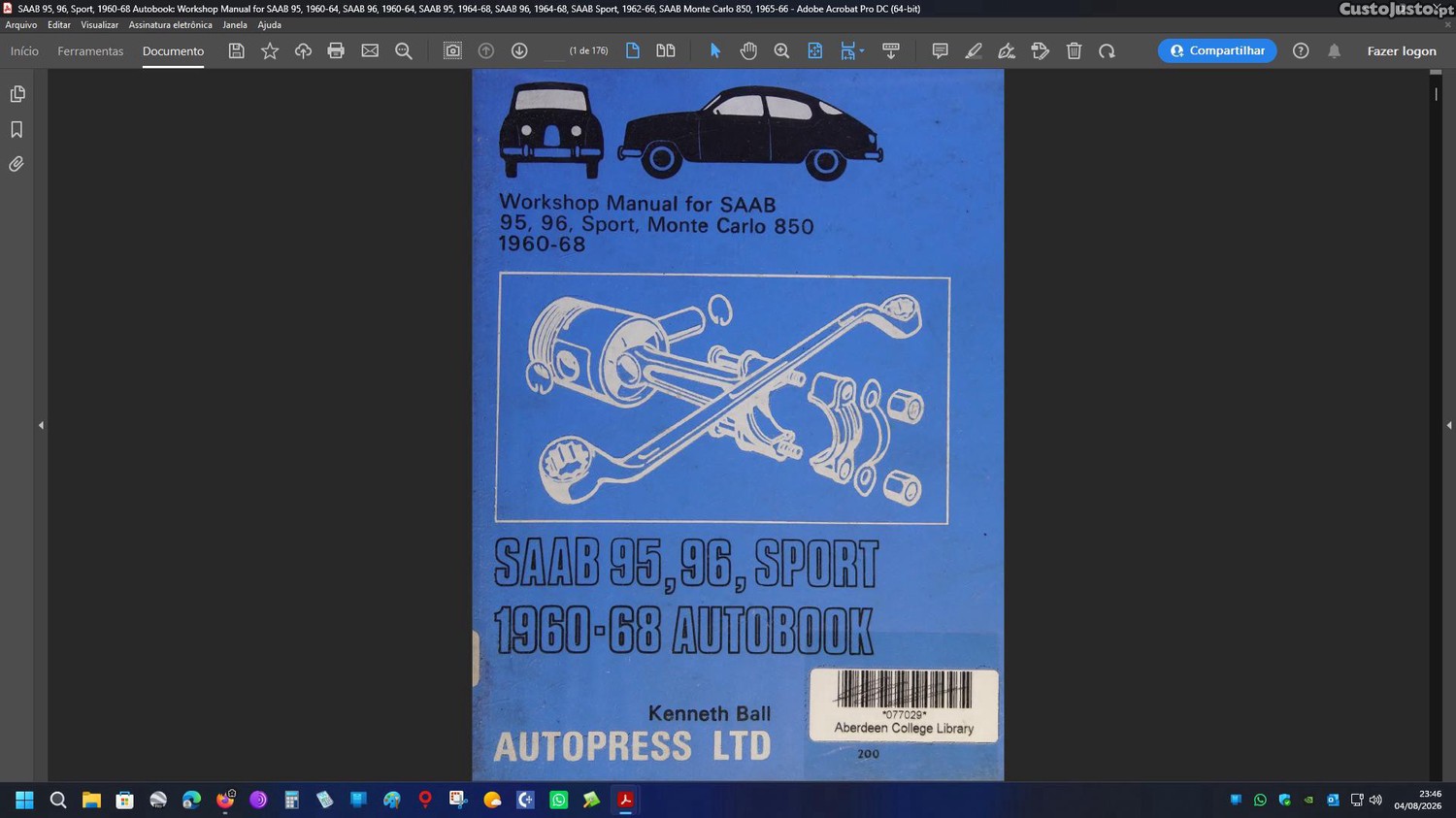The height and width of the screenshot is (818, 1456).
Task: Rotate the page with the rotate icon
Action: pyautogui.click(x=1107, y=50)
